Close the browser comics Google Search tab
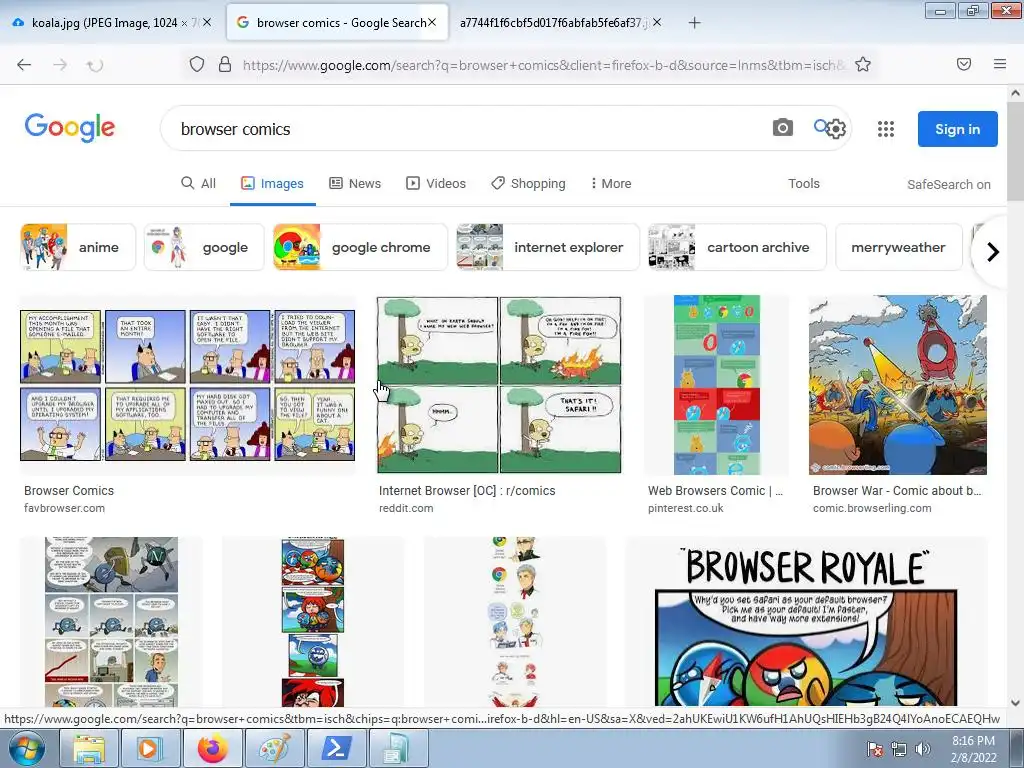This screenshot has width=1024, height=768. click(432, 22)
